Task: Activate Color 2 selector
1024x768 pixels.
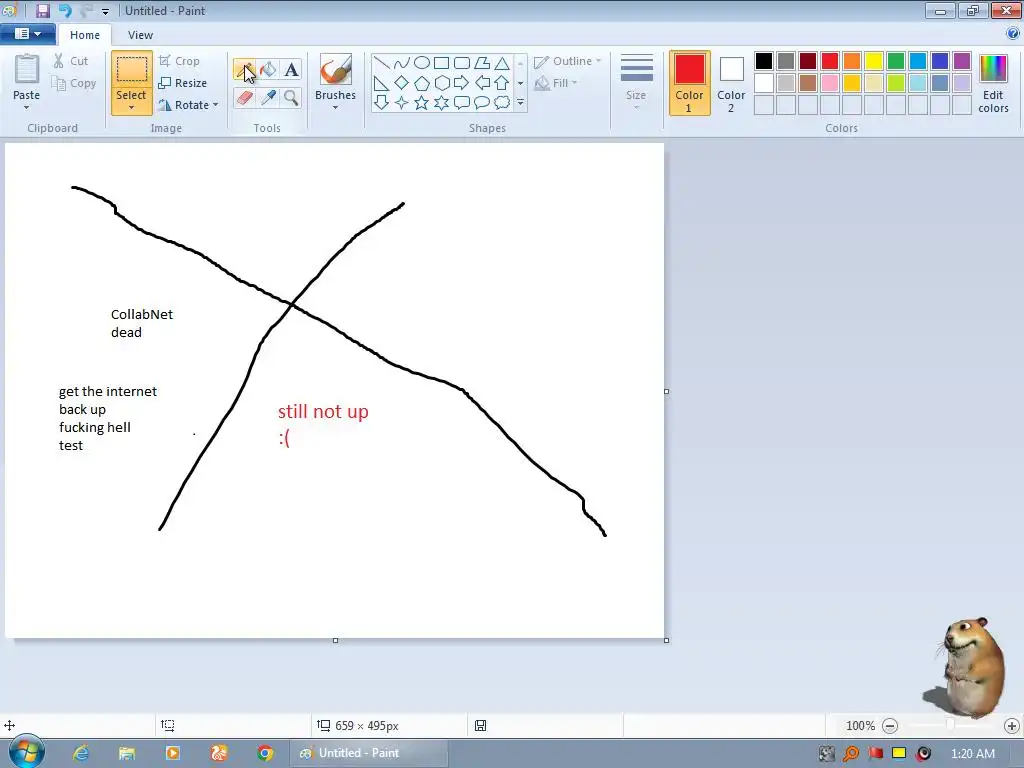Action: tap(731, 83)
